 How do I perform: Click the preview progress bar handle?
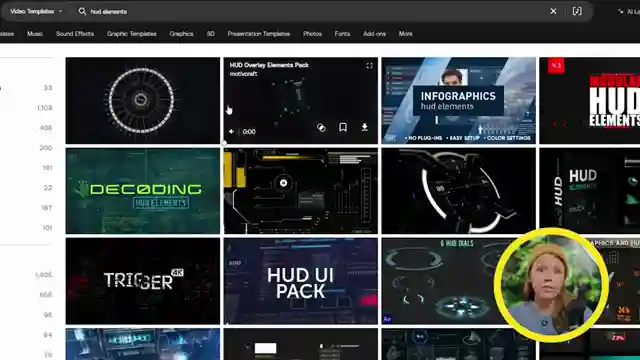click(x=224, y=143)
